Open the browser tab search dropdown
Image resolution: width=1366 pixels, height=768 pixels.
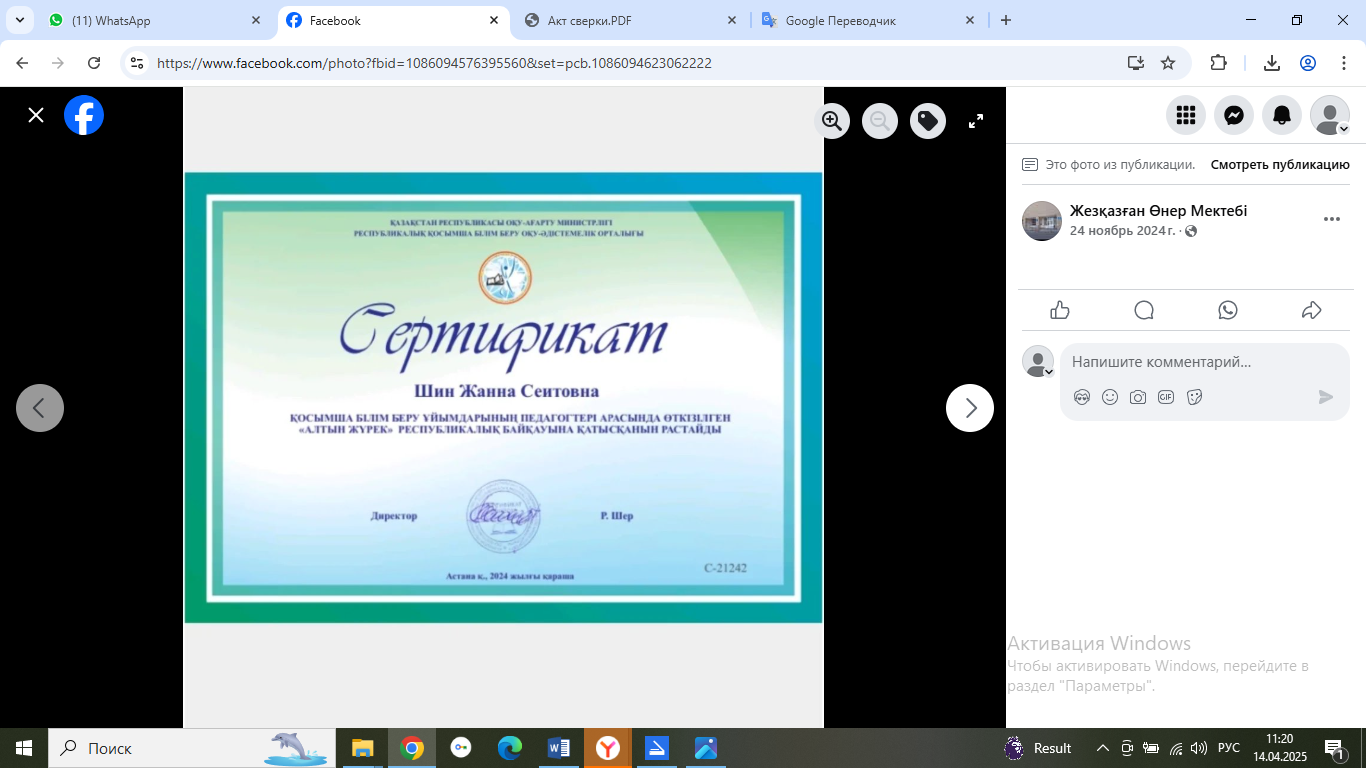[x=19, y=20]
